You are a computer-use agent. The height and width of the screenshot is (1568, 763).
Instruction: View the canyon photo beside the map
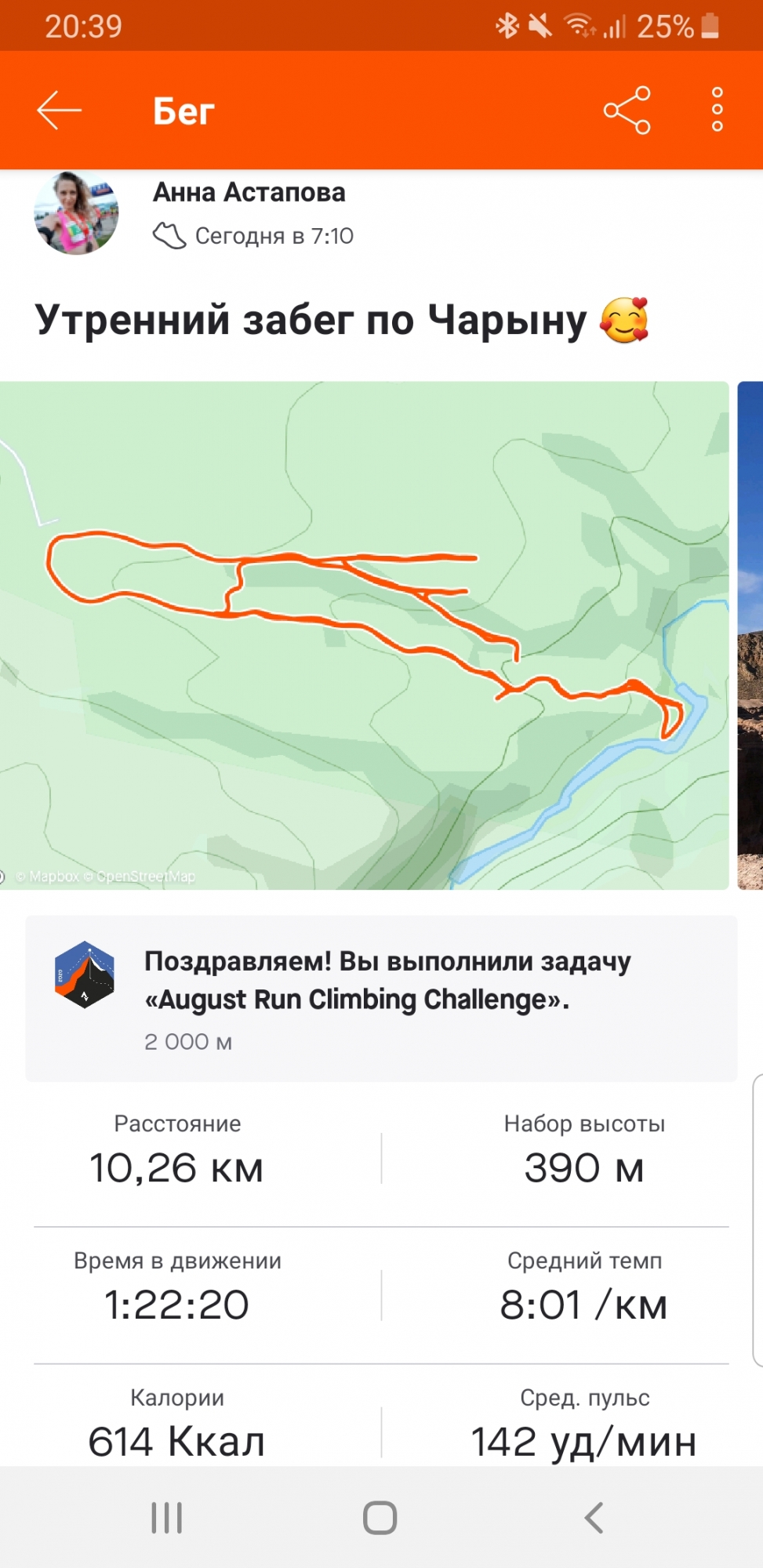click(x=750, y=635)
